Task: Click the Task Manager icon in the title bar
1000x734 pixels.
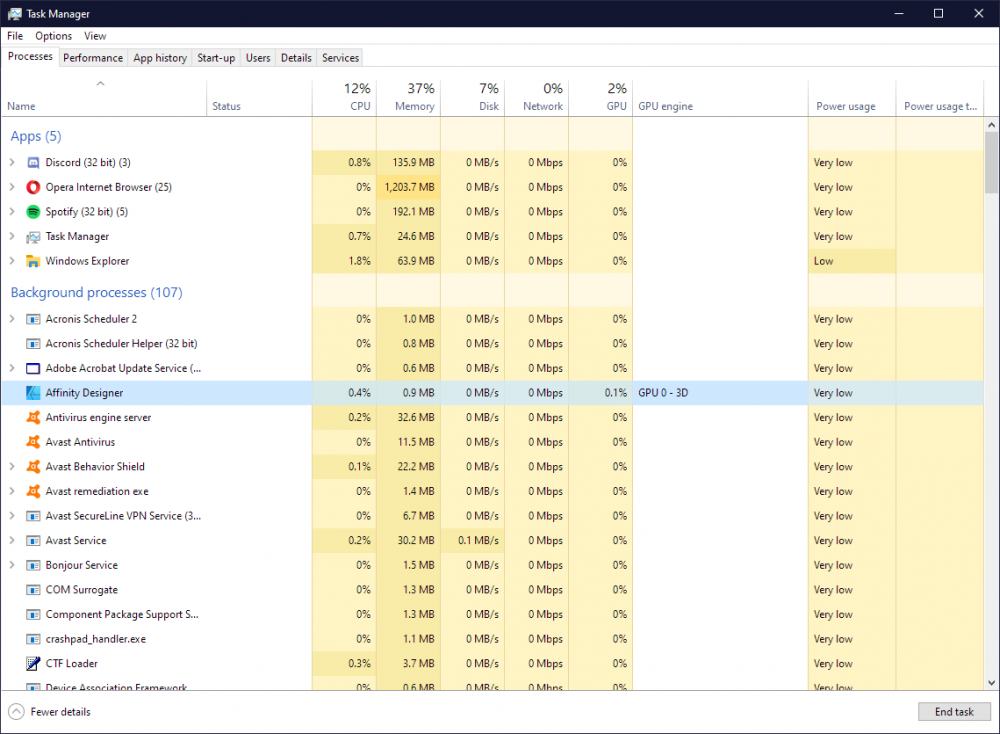Action: (12, 13)
